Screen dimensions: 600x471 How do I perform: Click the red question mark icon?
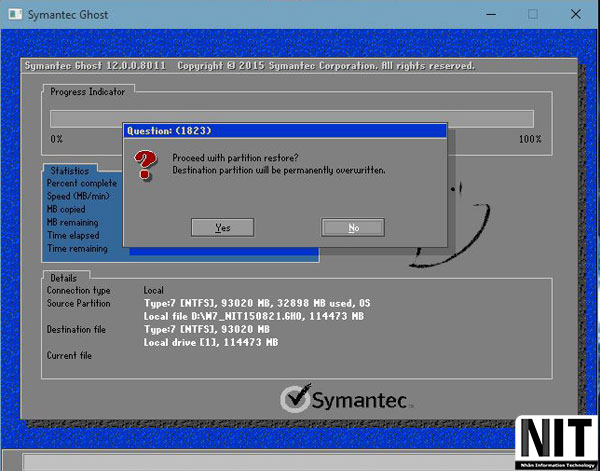pyautogui.click(x=145, y=165)
